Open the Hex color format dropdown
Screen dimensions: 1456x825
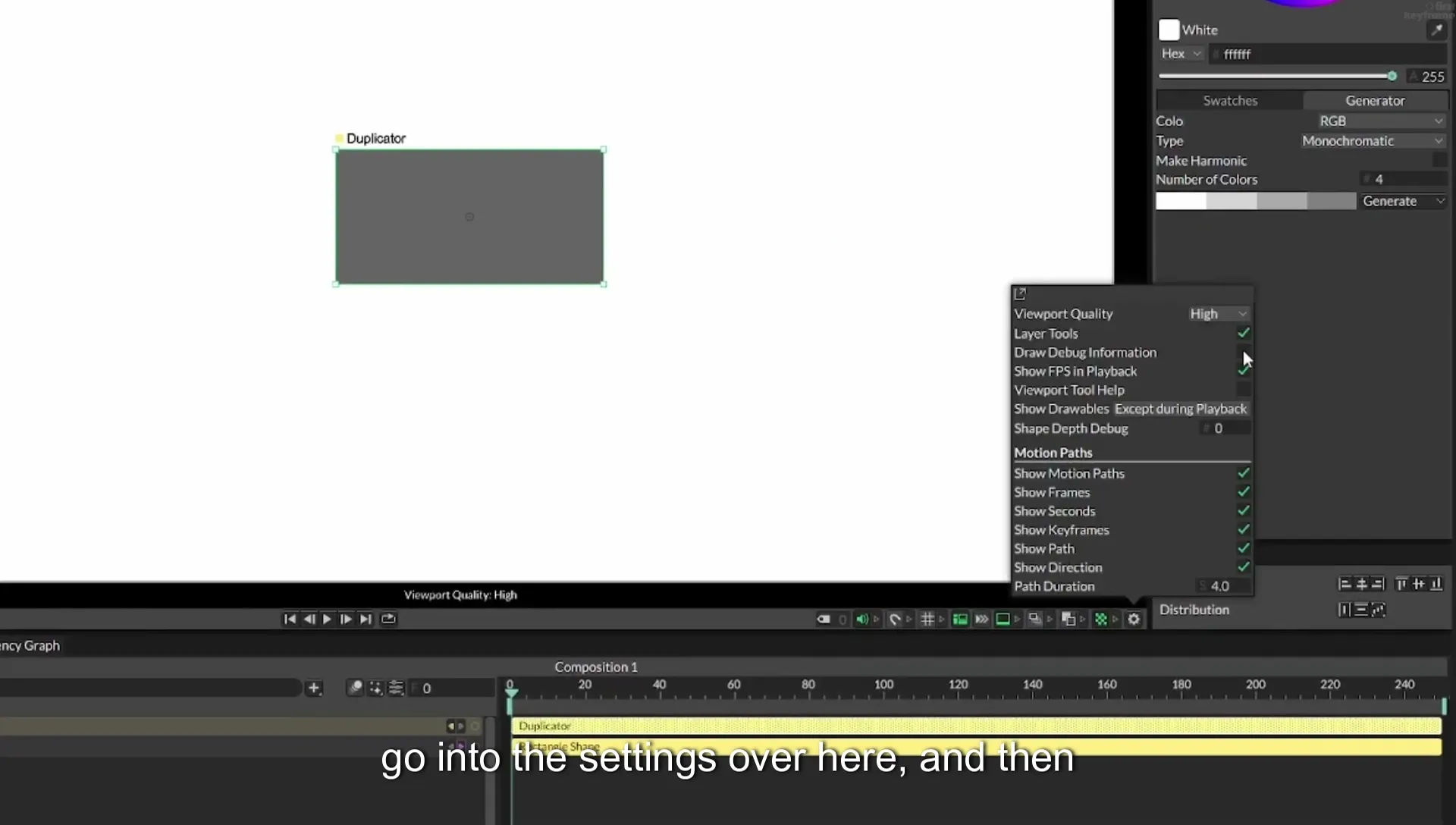(x=1181, y=54)
